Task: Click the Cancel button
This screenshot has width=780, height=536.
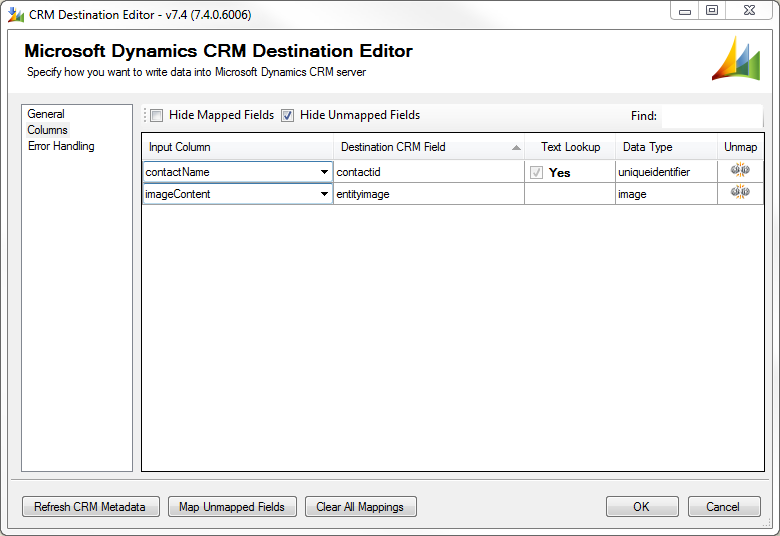Action: 724,507
